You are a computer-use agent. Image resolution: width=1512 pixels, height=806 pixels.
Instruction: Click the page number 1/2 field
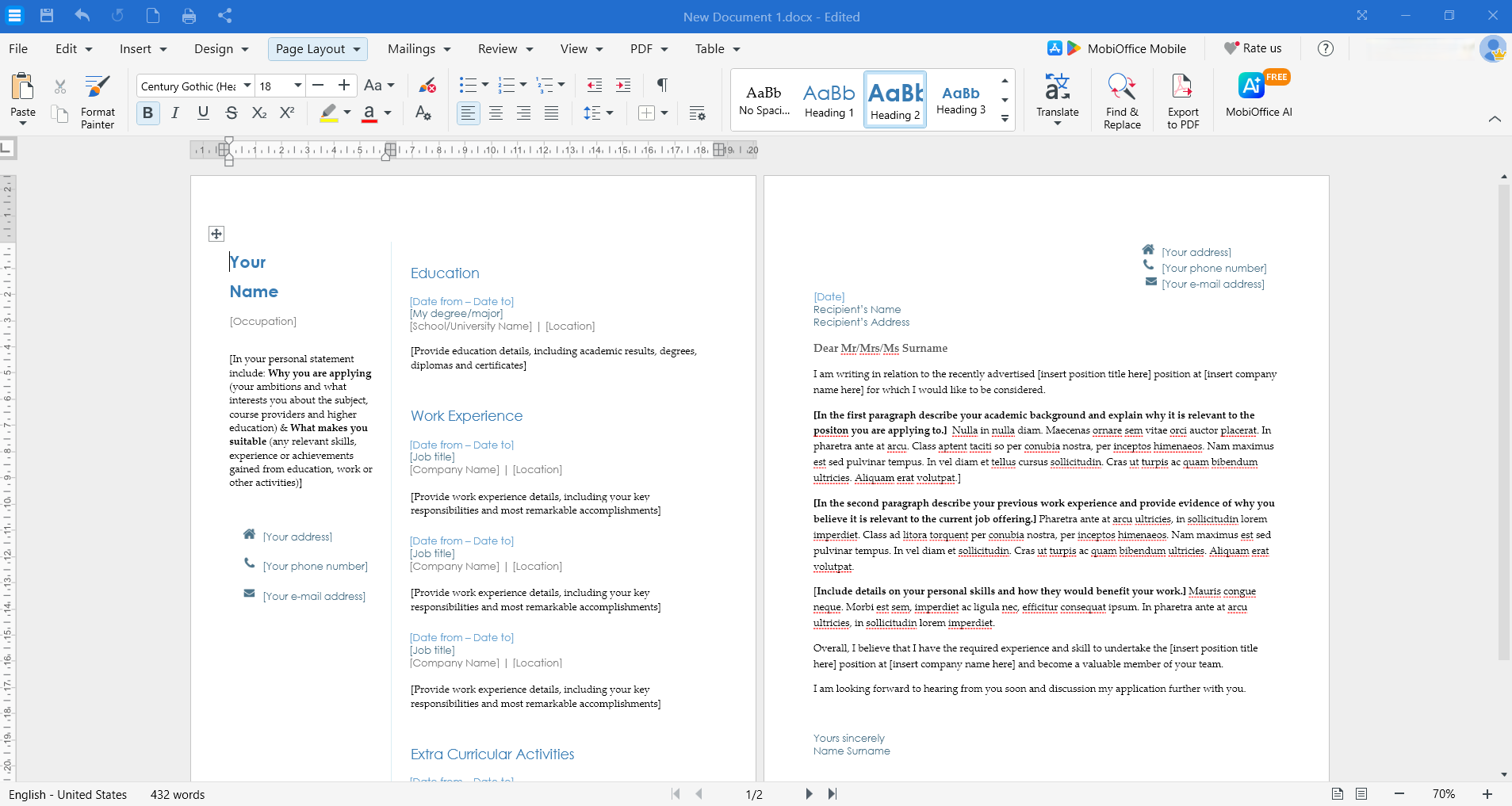click(754, 795)
